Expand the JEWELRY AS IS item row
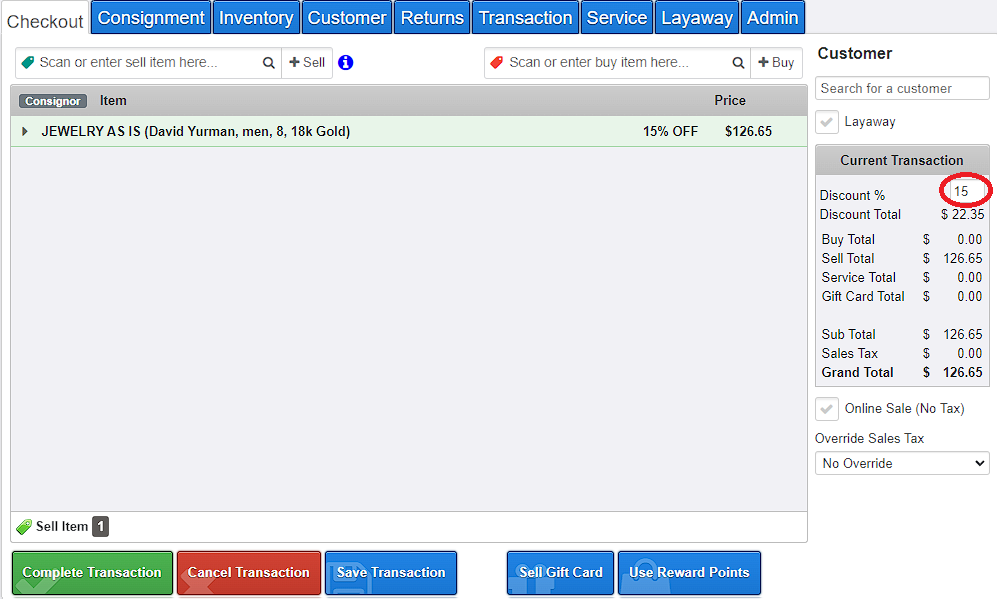Image resolution: width=997 pixels, height=599 pixels. tap(25, 131)
